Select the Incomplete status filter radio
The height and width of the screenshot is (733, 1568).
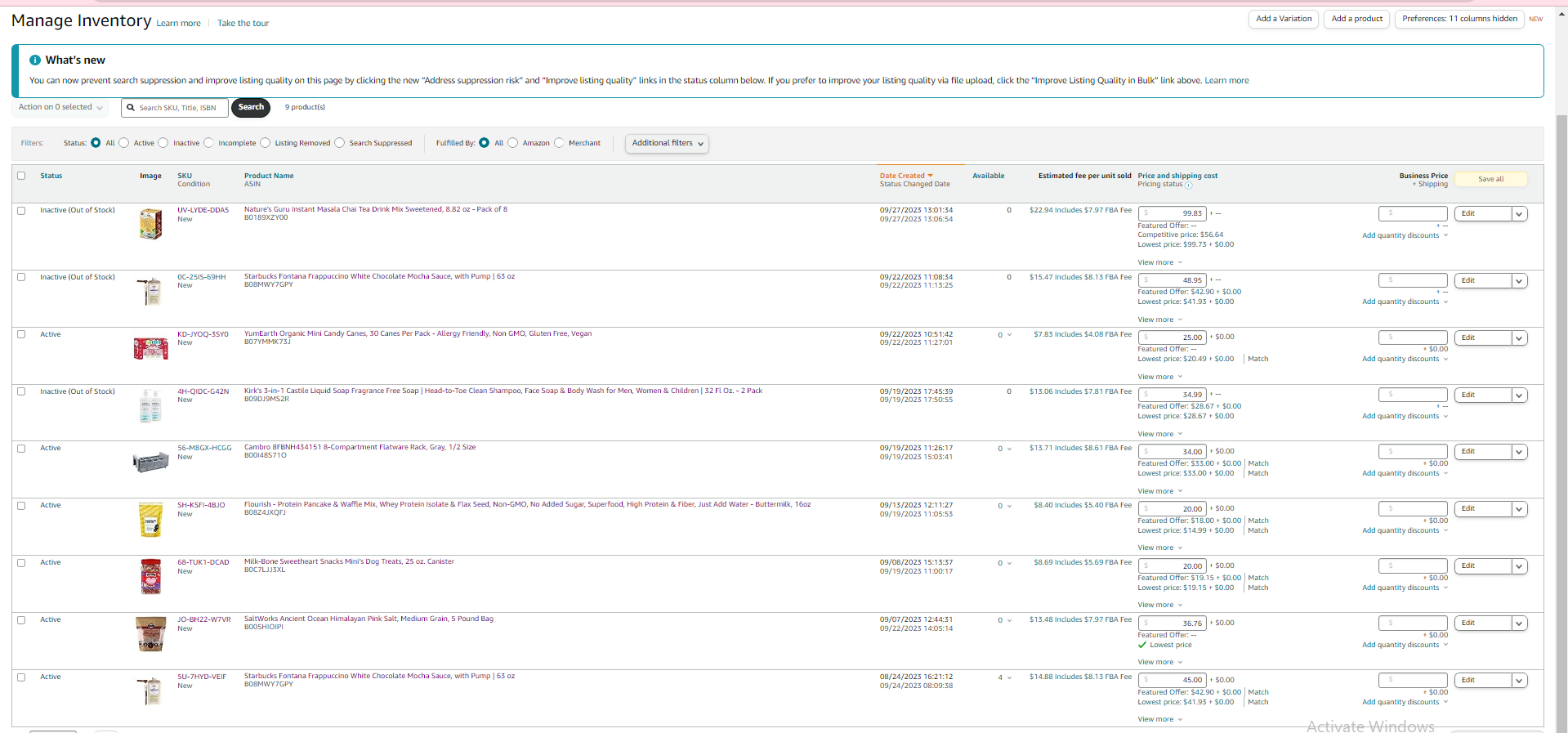(x=208, y=143)
